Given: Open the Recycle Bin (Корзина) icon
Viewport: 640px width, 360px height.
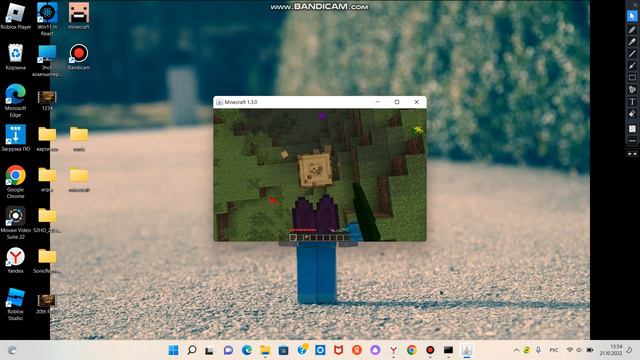Looking at the screenshot, I should tap(16, 56).
